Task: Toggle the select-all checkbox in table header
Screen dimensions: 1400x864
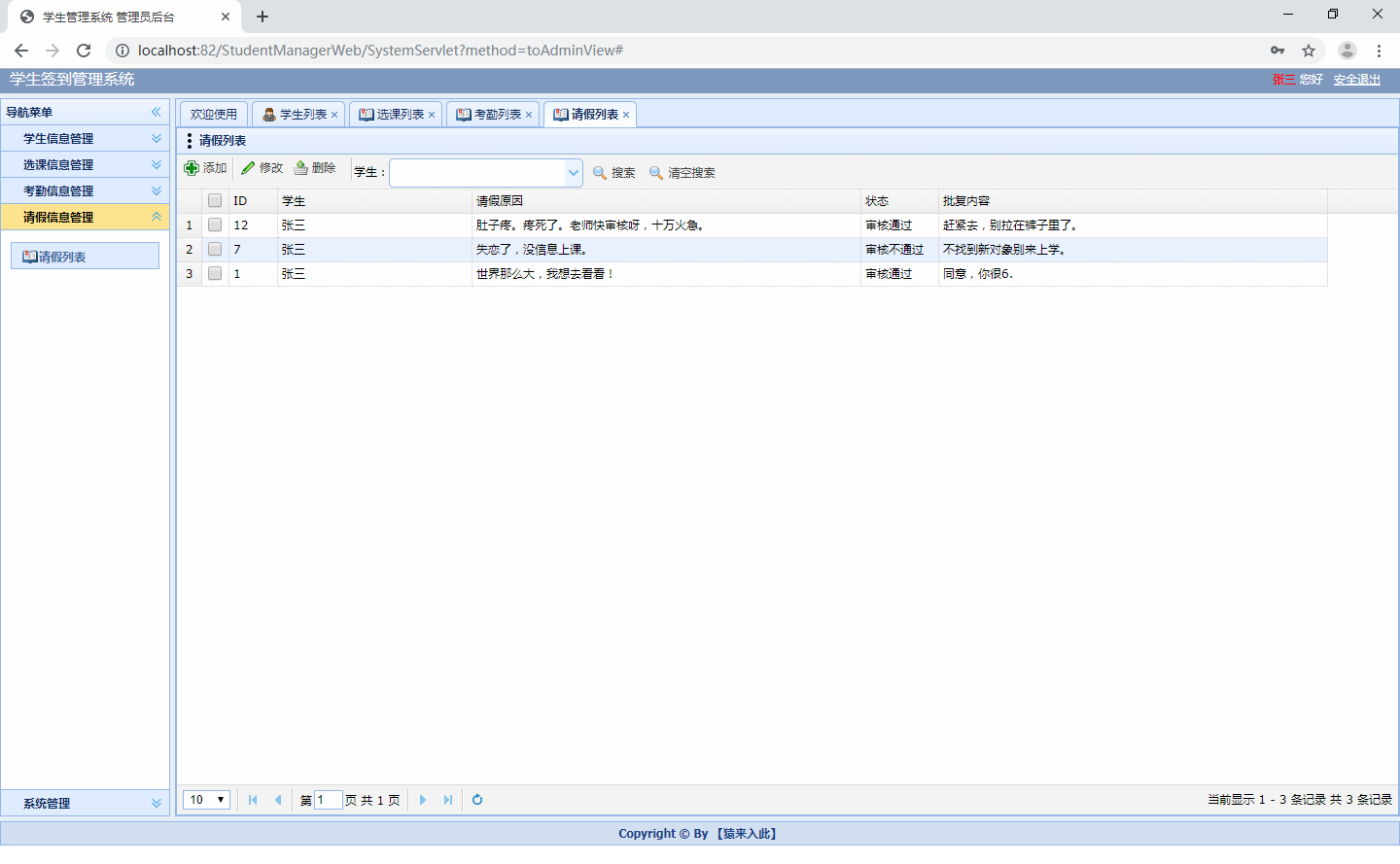Action: tap(215, 200)
